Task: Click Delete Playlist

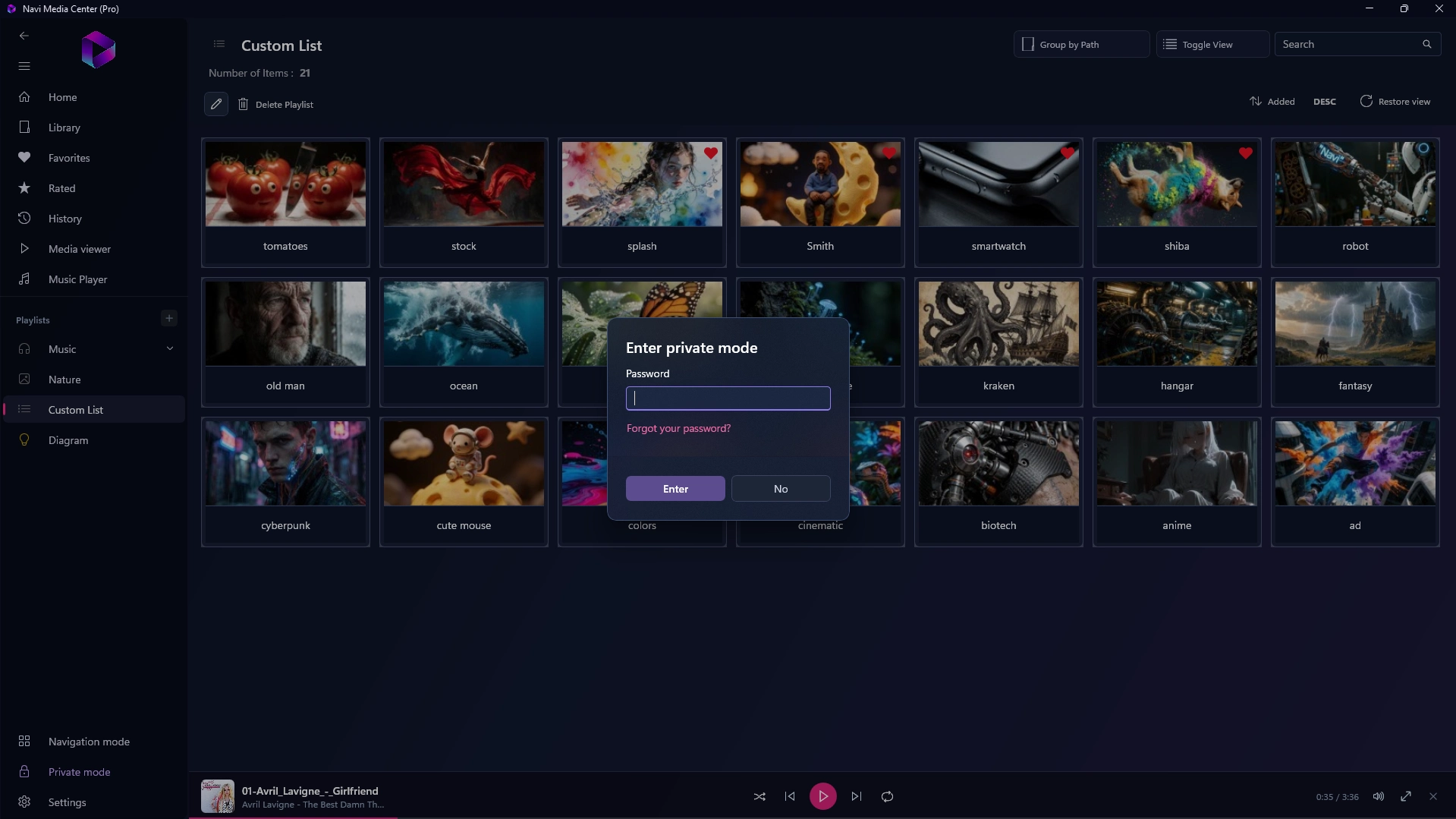Action: [x=275, y=105]
